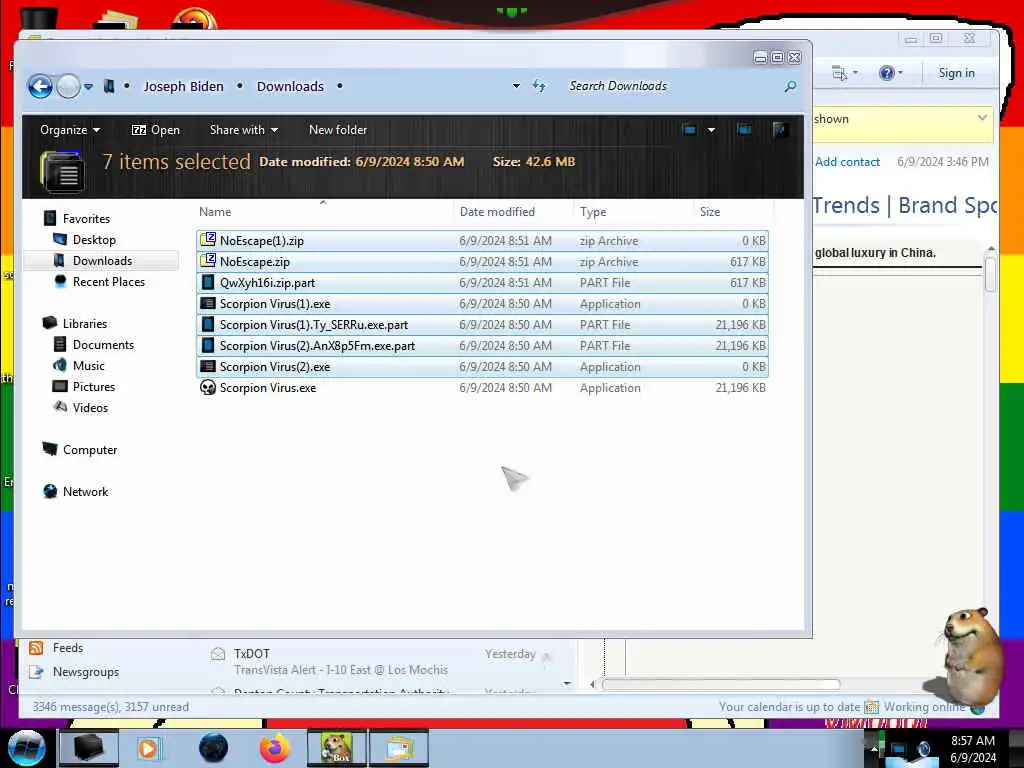Viewport: 1024px width, 768px height.
Task: Select Scorpion Virus(2).AnX8p5Fm.exe.part icon
Action: coord(208,345)
